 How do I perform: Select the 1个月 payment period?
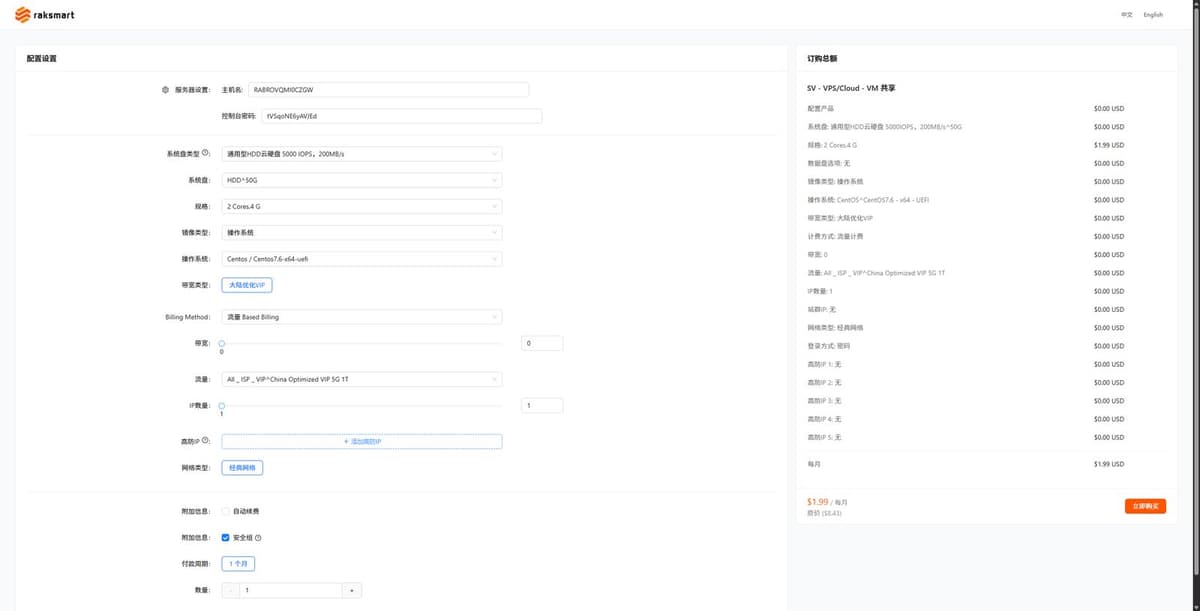tap(238, 564)
